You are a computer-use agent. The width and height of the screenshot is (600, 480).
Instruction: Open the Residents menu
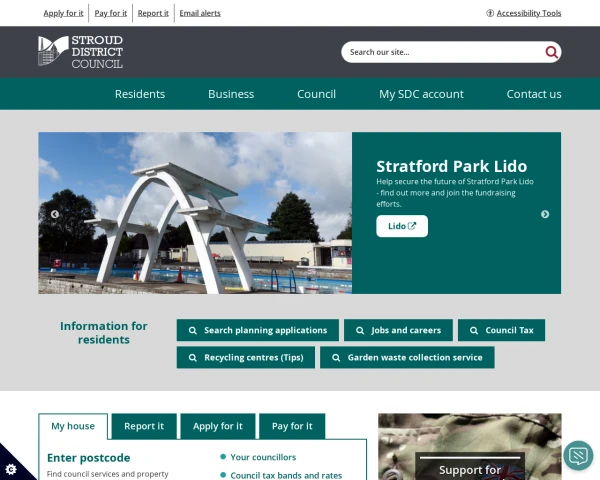(140, 94)
